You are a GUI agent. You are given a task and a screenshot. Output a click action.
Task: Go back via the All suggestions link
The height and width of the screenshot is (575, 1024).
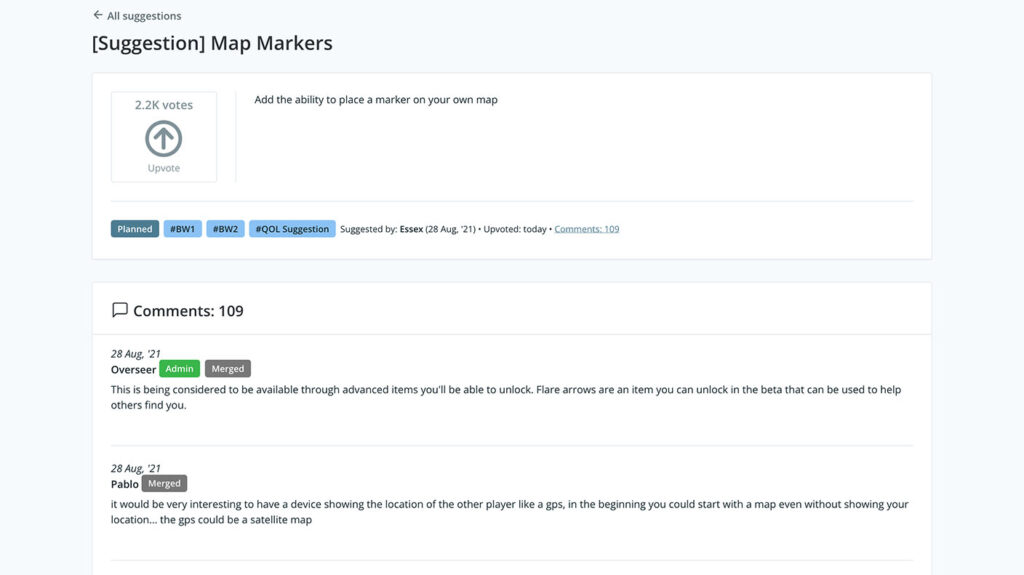pos(144,16)
